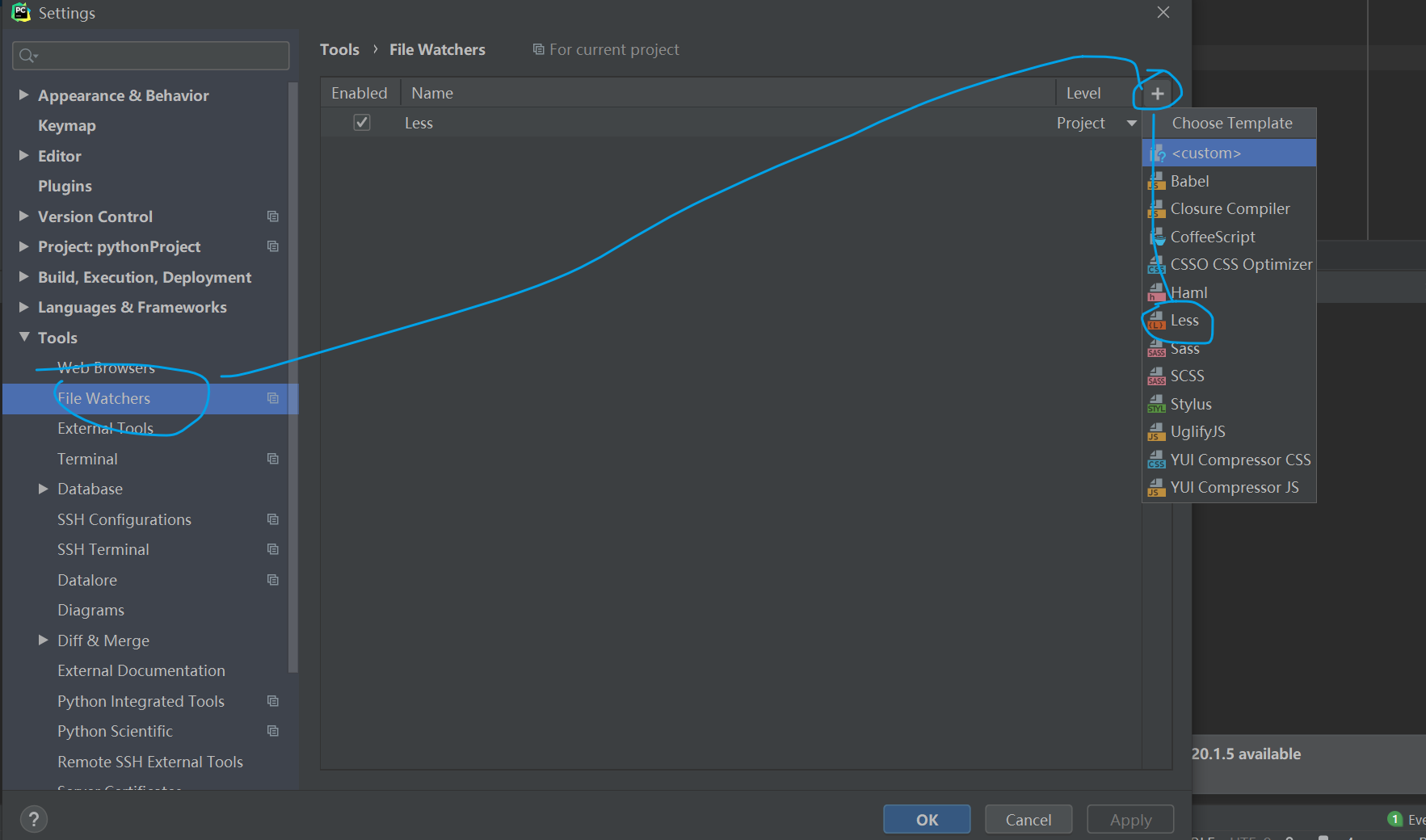
Task: Choose Closure Compiler template
Action: [x=1230, y=209]
